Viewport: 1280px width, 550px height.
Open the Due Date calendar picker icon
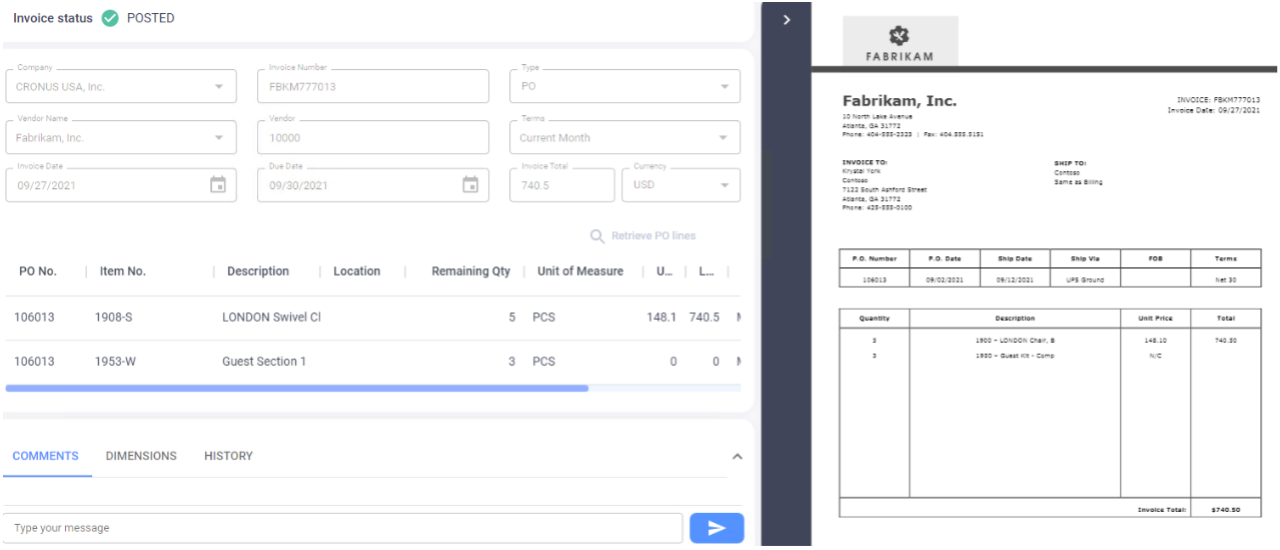coord(470,185)
